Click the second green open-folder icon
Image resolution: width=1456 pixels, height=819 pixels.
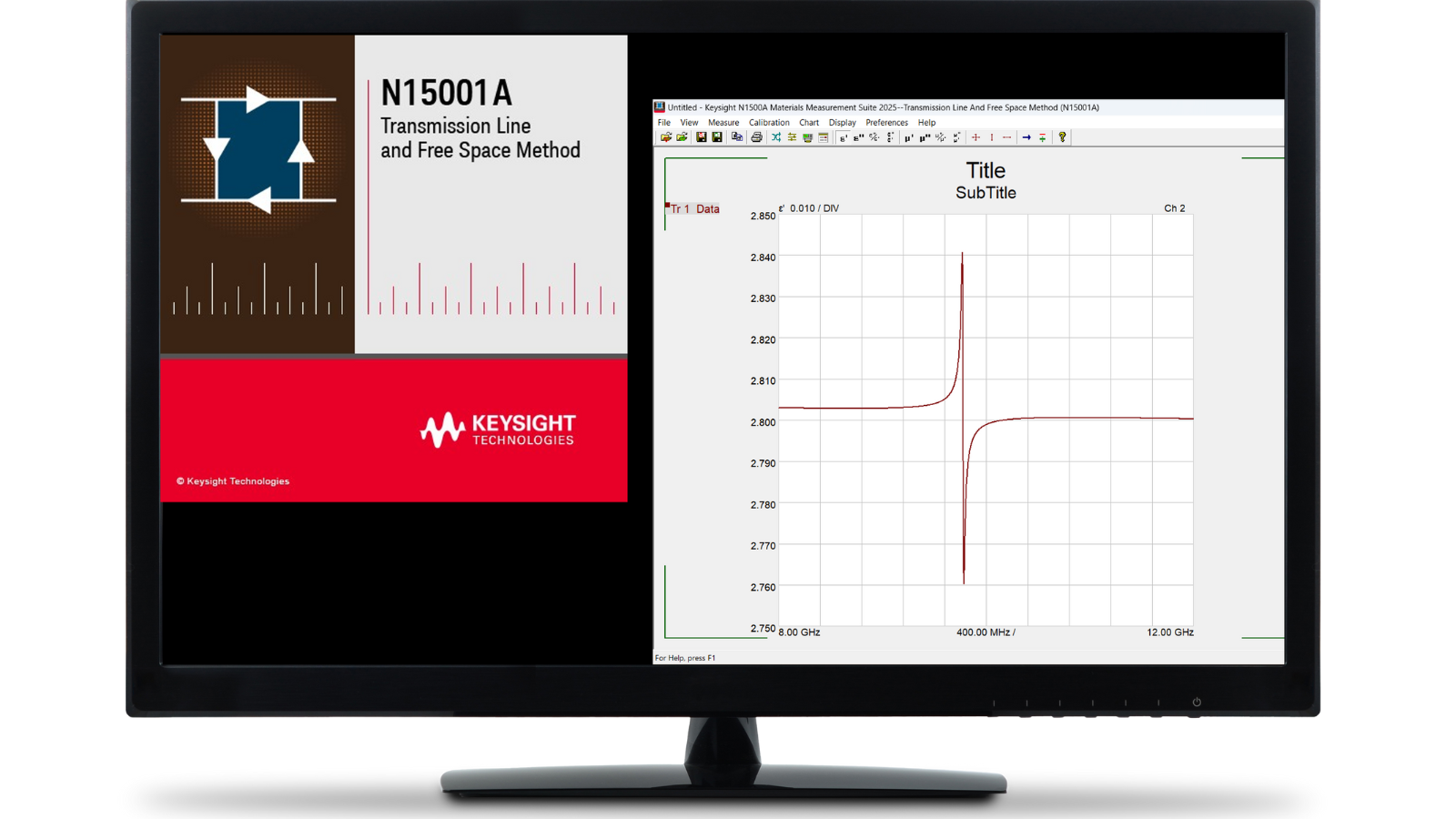point(682,137)
